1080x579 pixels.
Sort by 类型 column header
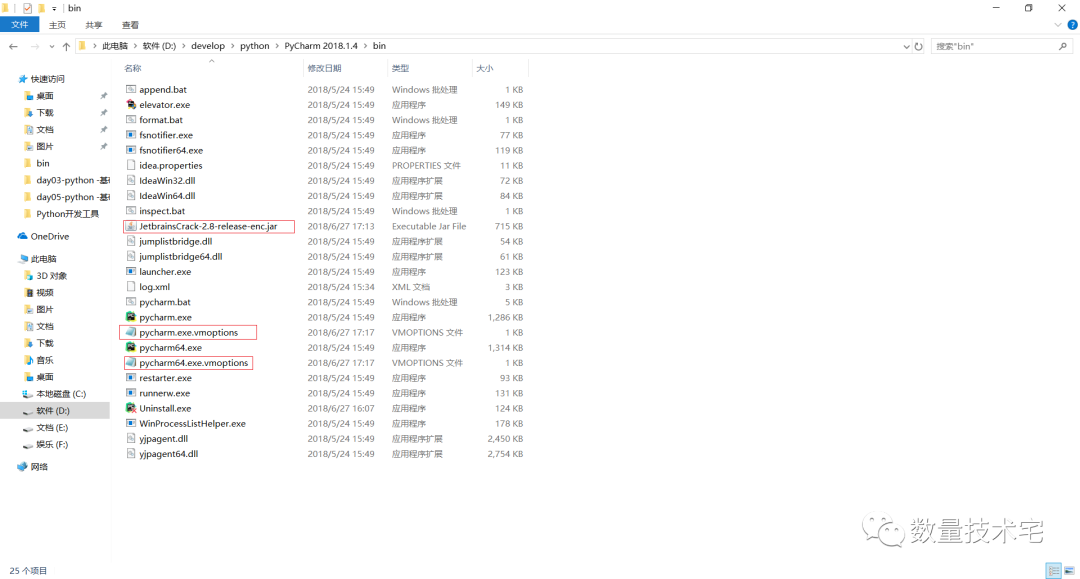point(400,68)
